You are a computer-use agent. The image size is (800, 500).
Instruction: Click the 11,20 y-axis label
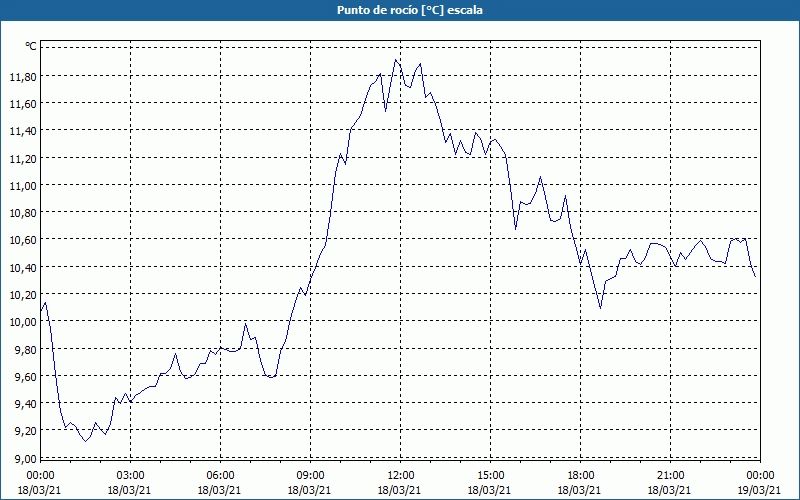[x=23, y=158]
